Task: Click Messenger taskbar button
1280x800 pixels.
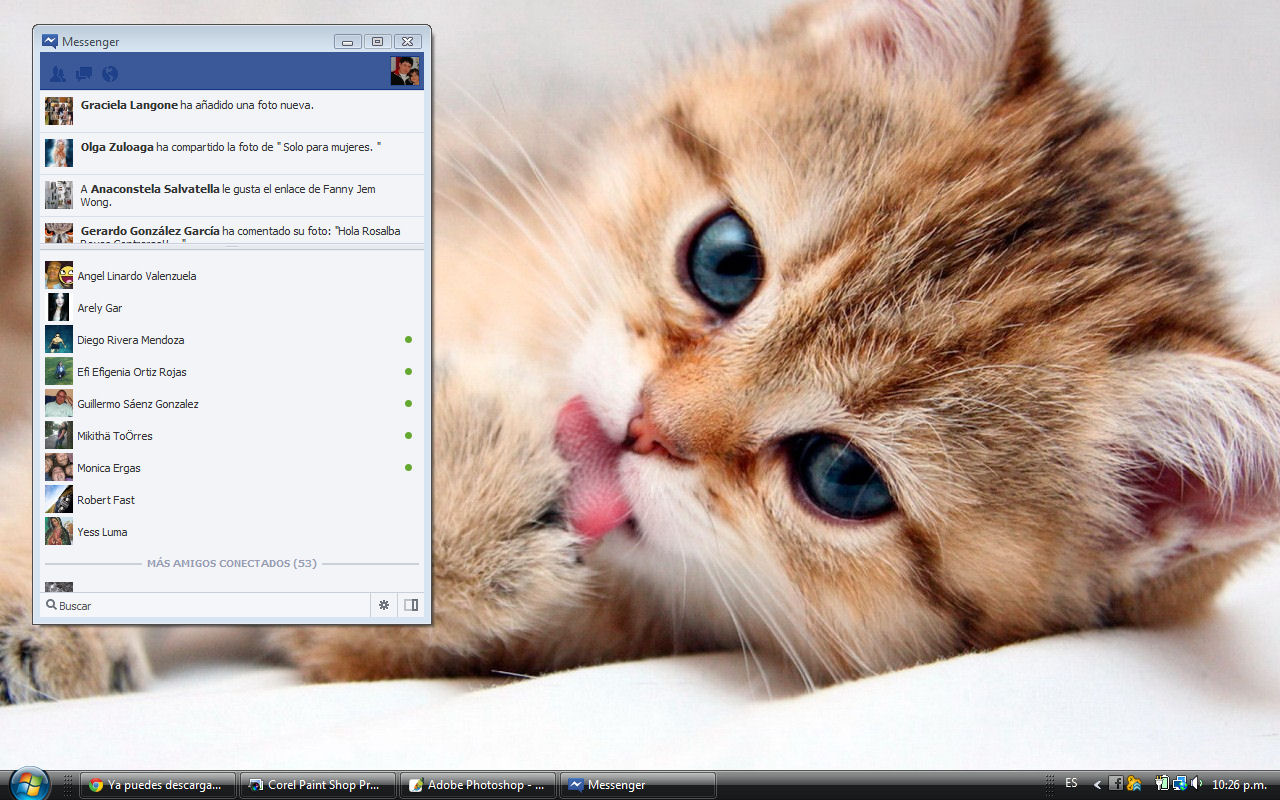Action: 638,785
